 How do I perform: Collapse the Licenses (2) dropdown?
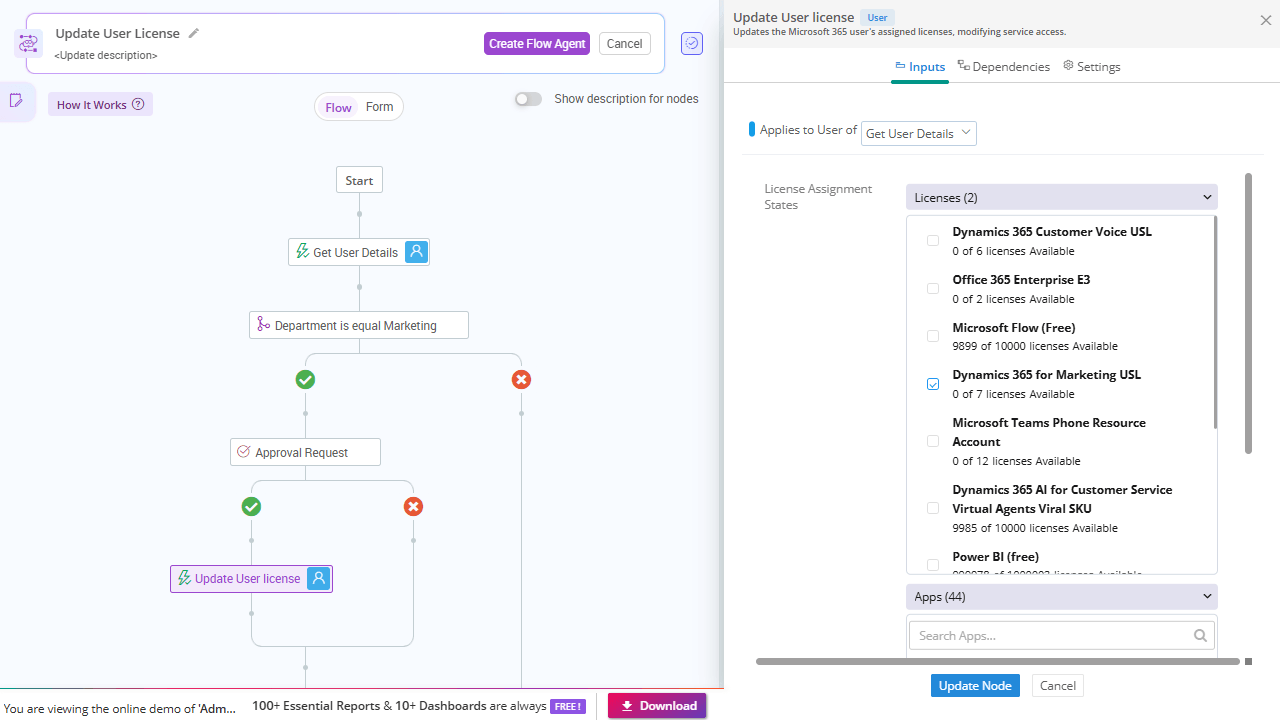1062,197
